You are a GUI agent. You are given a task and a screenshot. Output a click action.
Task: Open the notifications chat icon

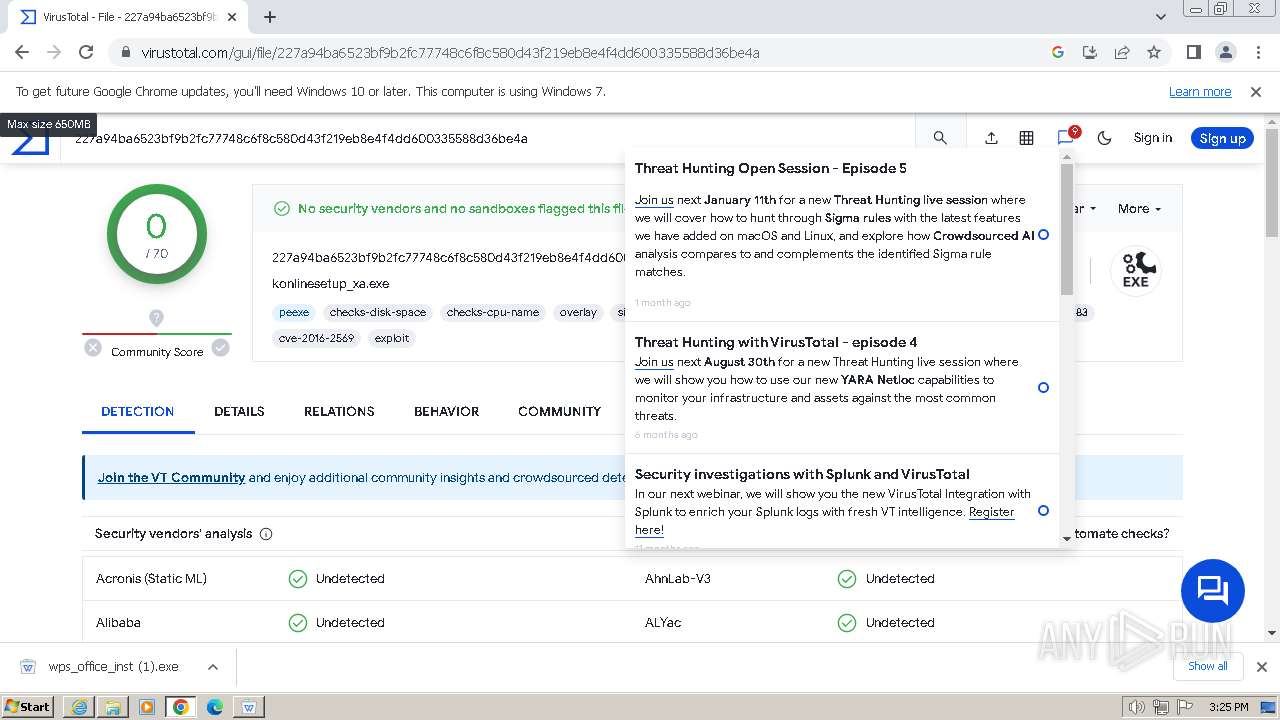[1066, 137]
